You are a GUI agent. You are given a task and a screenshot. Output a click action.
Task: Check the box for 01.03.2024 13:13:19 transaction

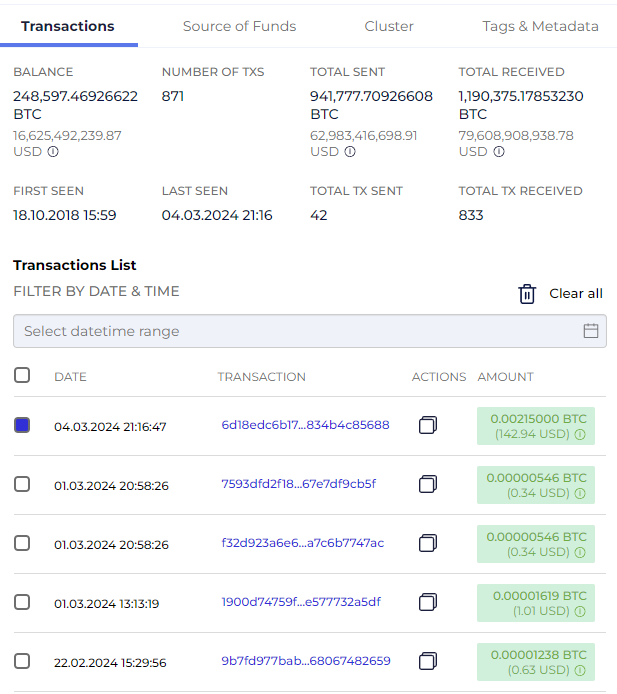point(22,602)
